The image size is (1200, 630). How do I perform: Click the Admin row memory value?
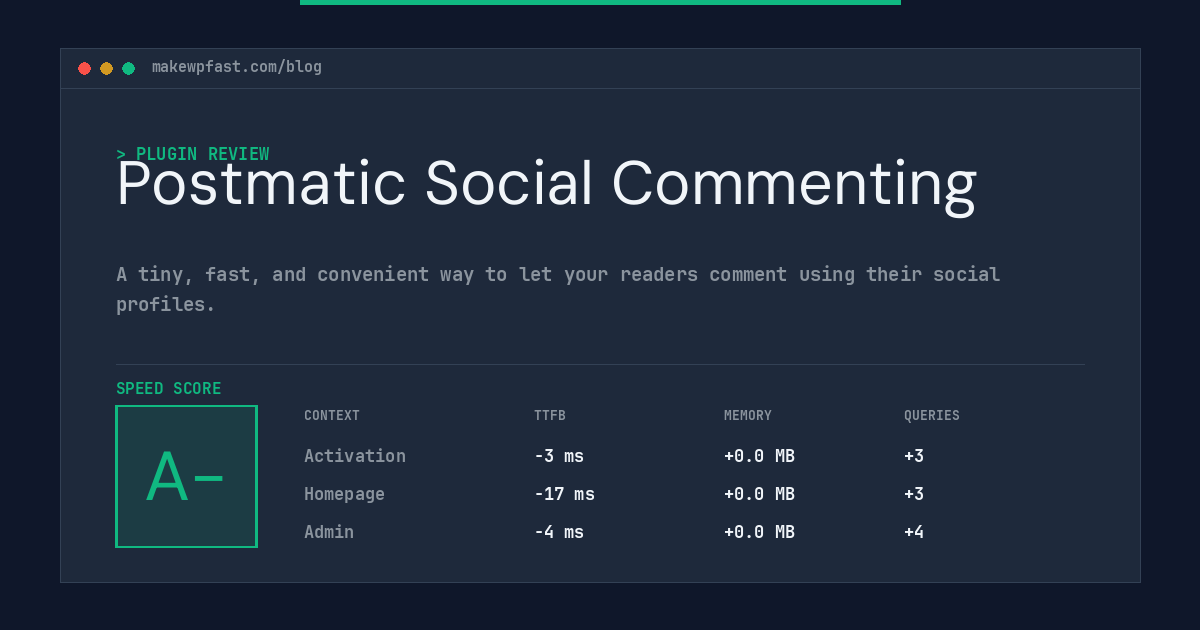759,532
